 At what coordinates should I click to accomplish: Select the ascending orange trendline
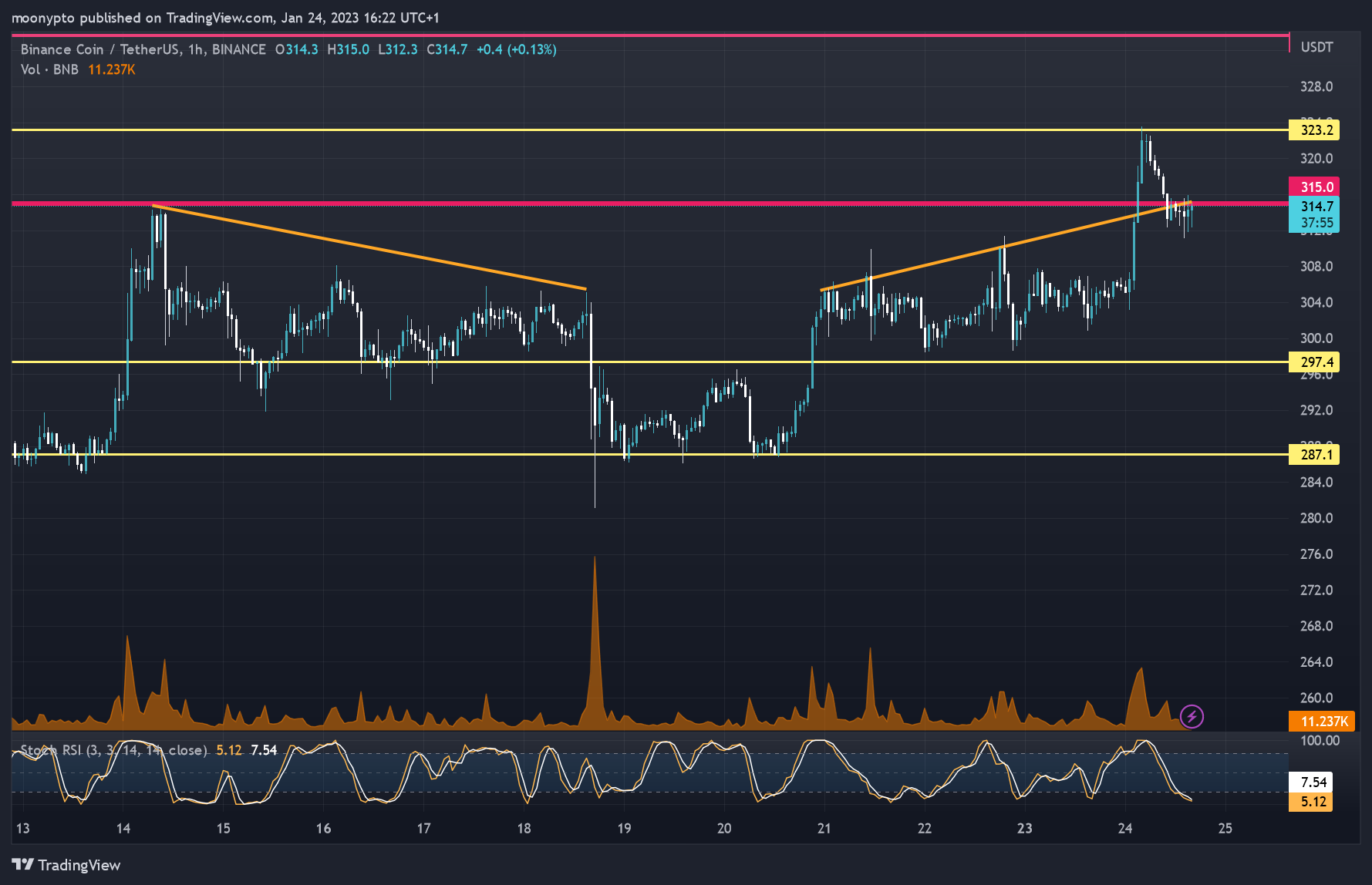pos(1006,246)
